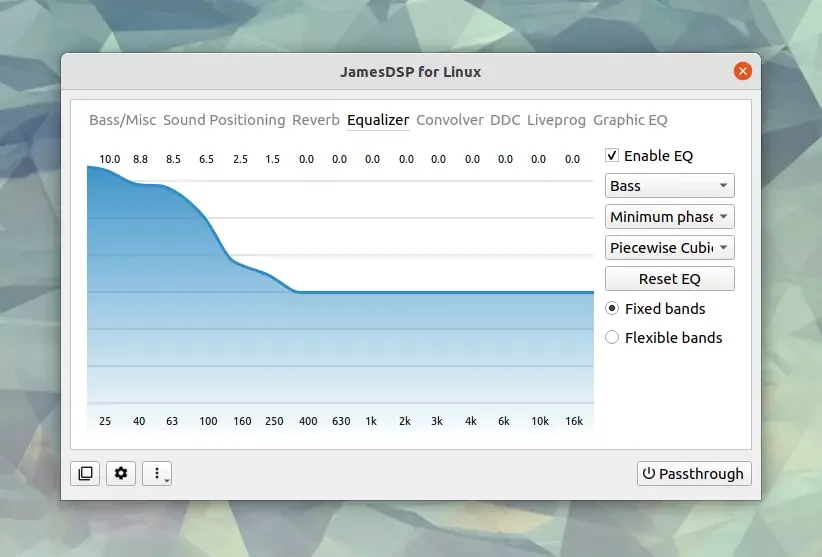Click the EQ curve at the 25 Hz band
822x557 pixels.
pos(105,169)
